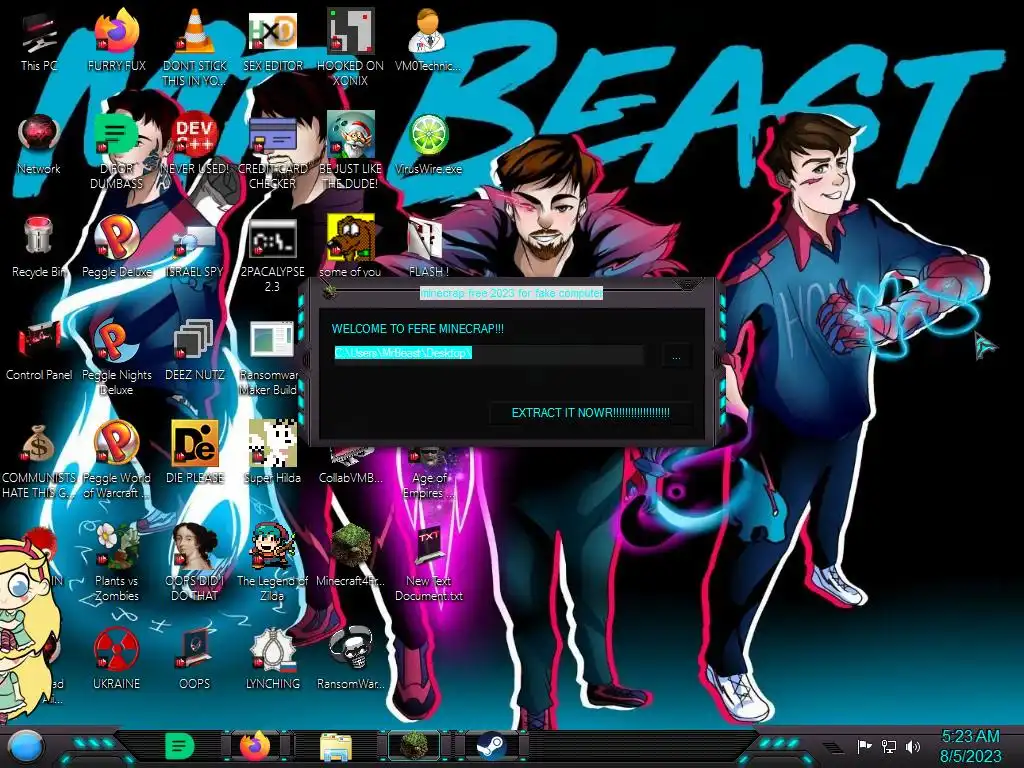This screenshot has width=1024, height=768.
Task: Open the DIE PLEASE 'De' icon
Action: coord(194,444)
